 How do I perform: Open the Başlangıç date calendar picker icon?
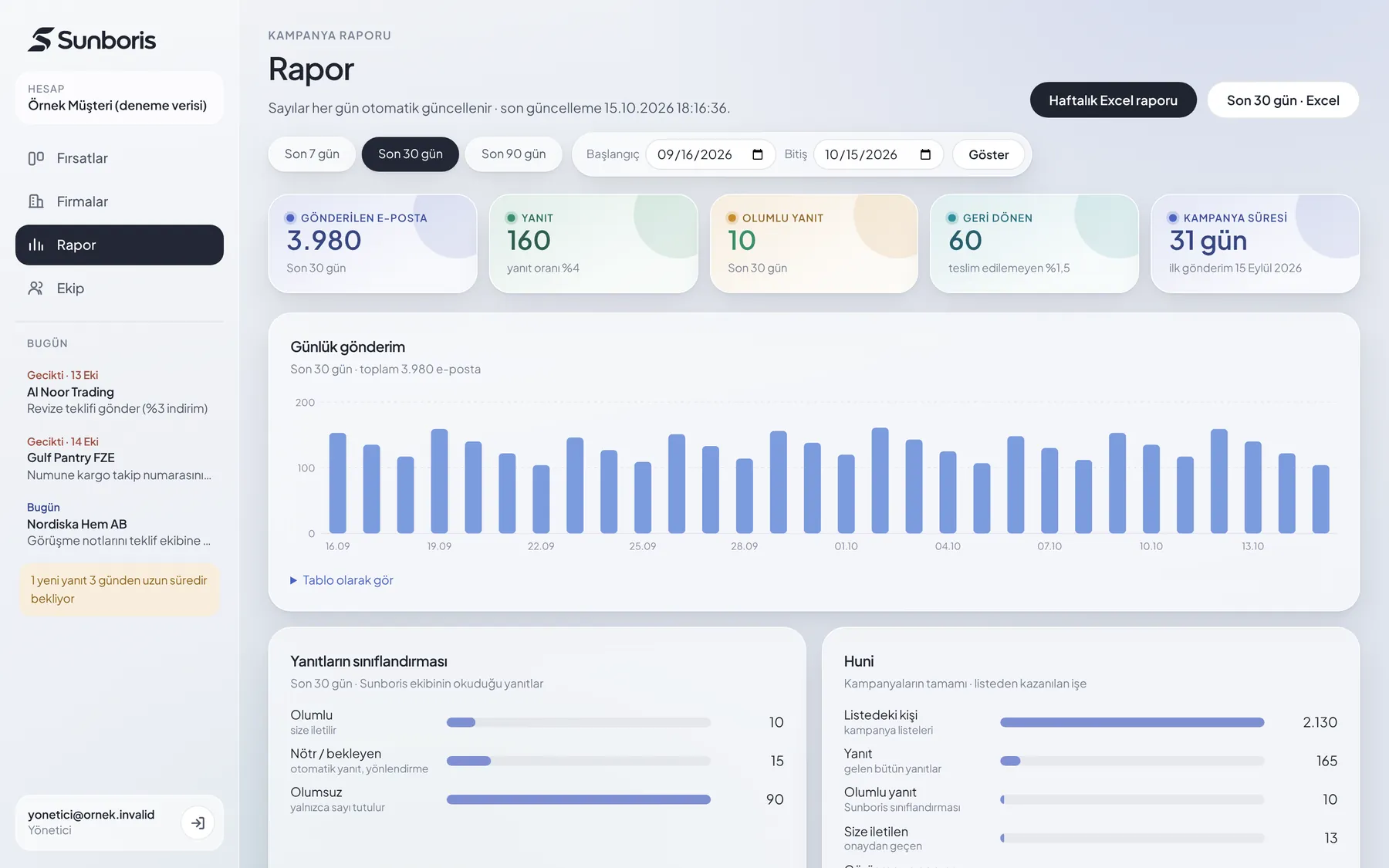click(758, 154)
